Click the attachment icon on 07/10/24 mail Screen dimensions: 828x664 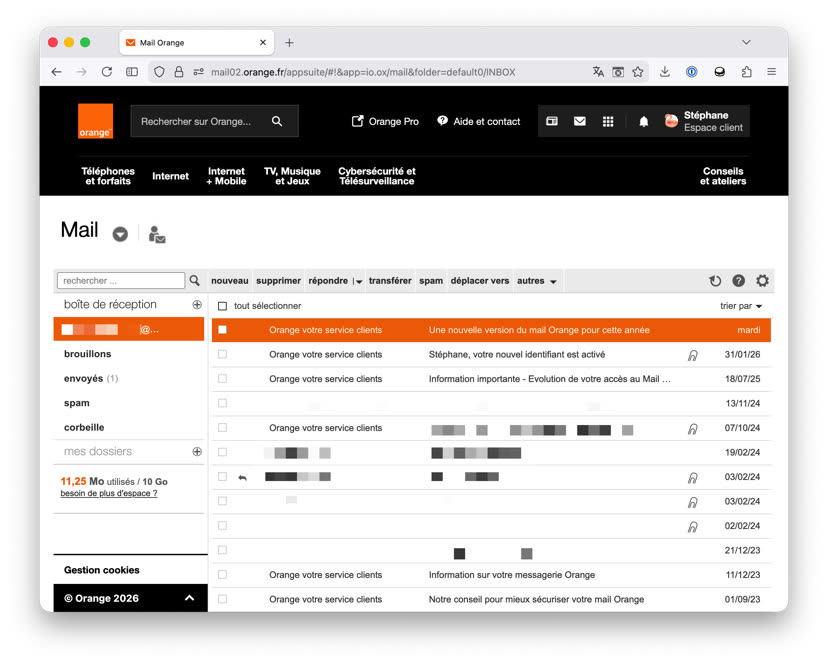pyautogui.click(x=692, y=428)
